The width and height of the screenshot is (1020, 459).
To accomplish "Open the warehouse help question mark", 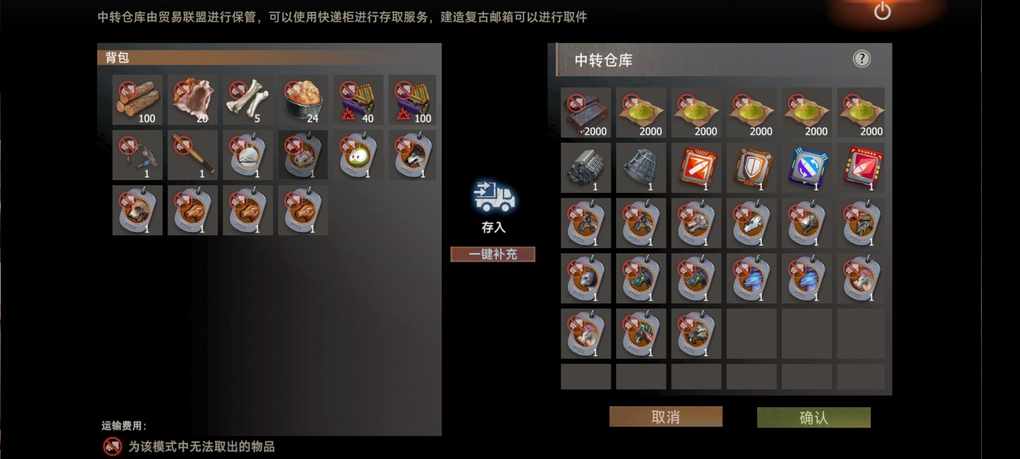I will point(861,59).
